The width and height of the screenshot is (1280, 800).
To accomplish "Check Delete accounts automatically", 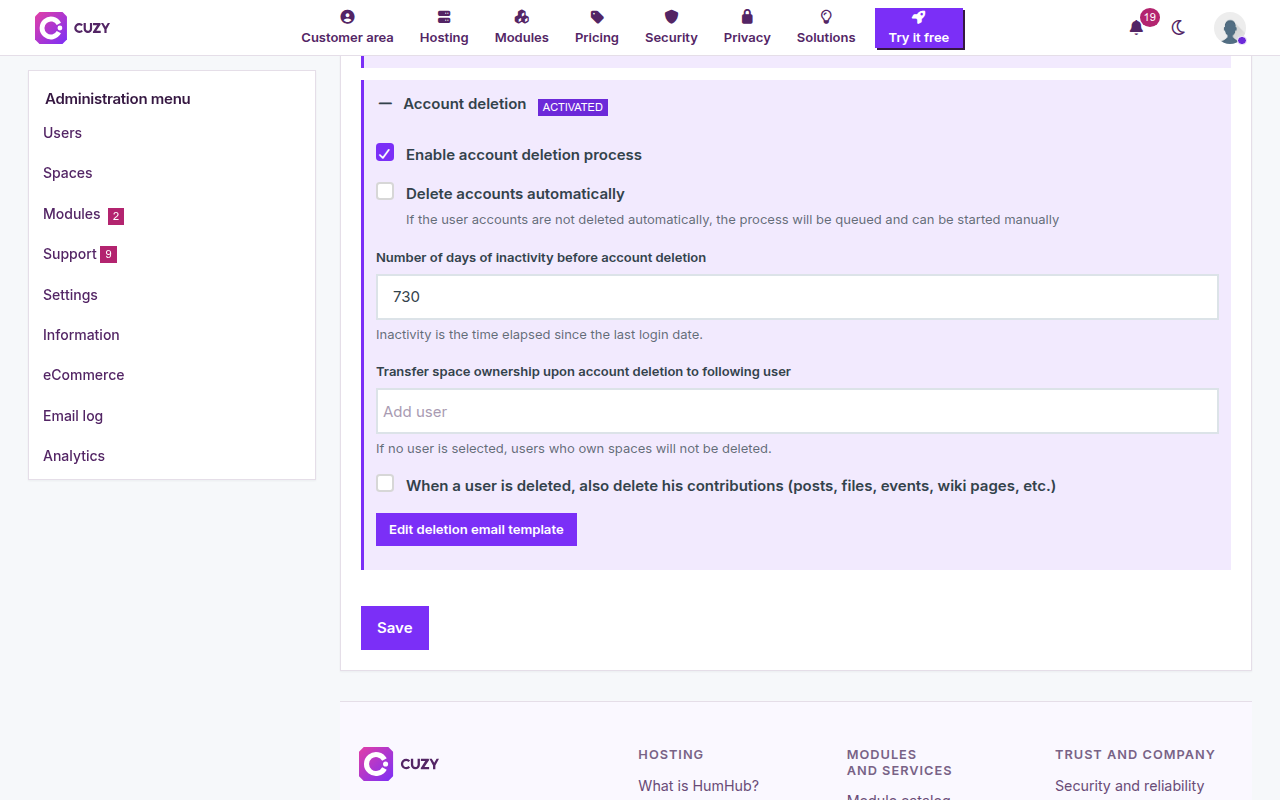I will pyautogui.click(x=385, y=192).
